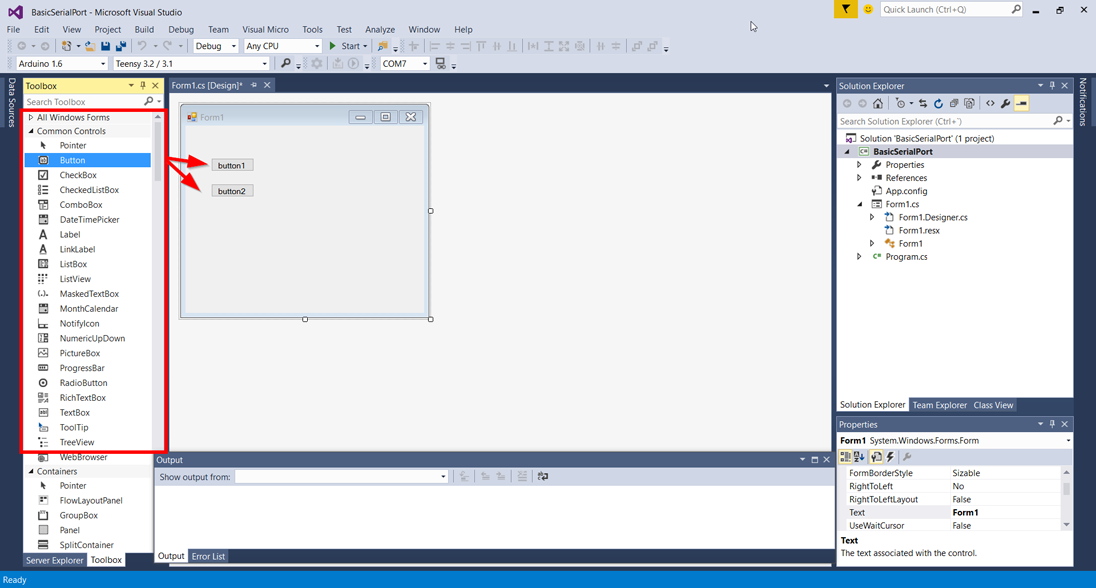Click the UseWaitCursor False value
This screenshot has width=1096, height=588.
click(x=1006, y=526)
